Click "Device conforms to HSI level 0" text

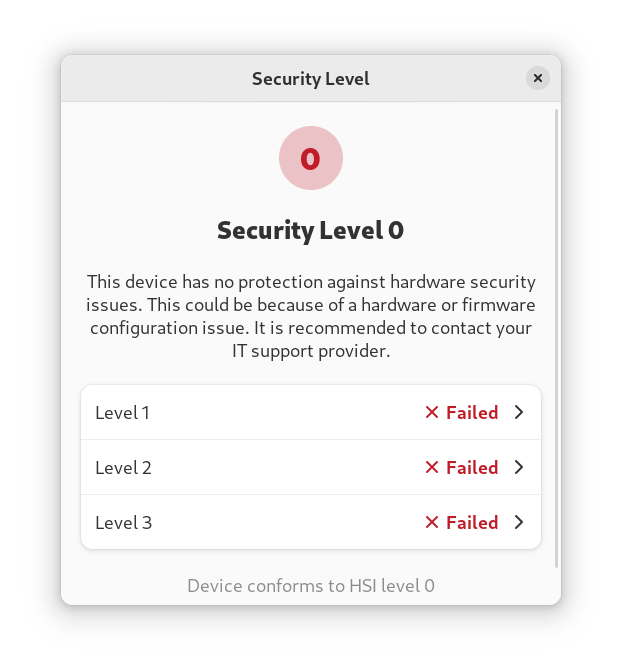310,586
